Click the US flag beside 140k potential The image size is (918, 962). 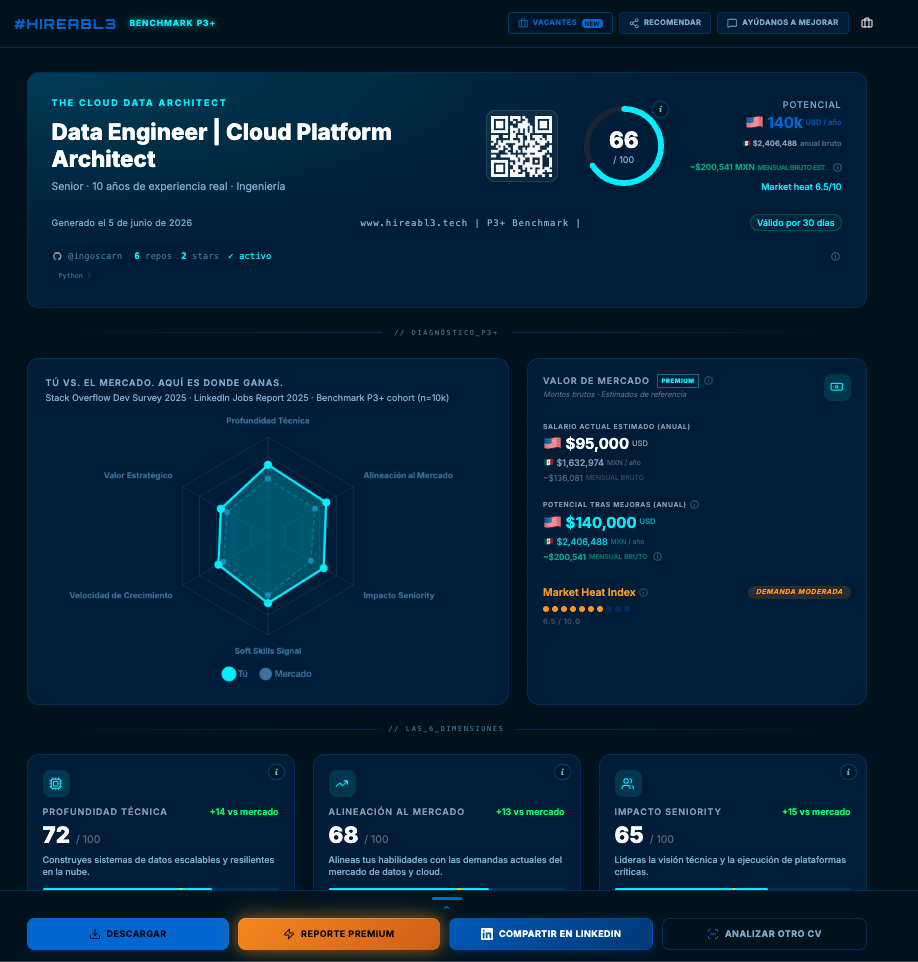tap(754, 122)
